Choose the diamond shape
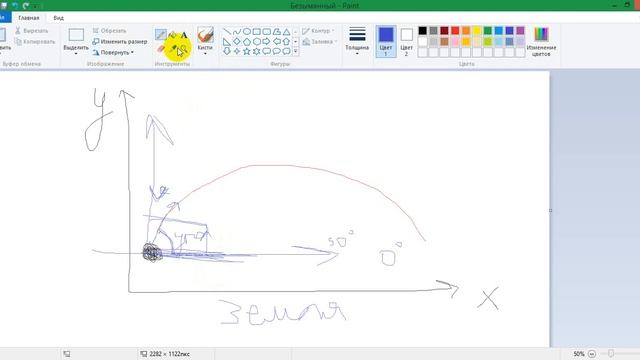640x360 pixels. click(x=237, y=41)
